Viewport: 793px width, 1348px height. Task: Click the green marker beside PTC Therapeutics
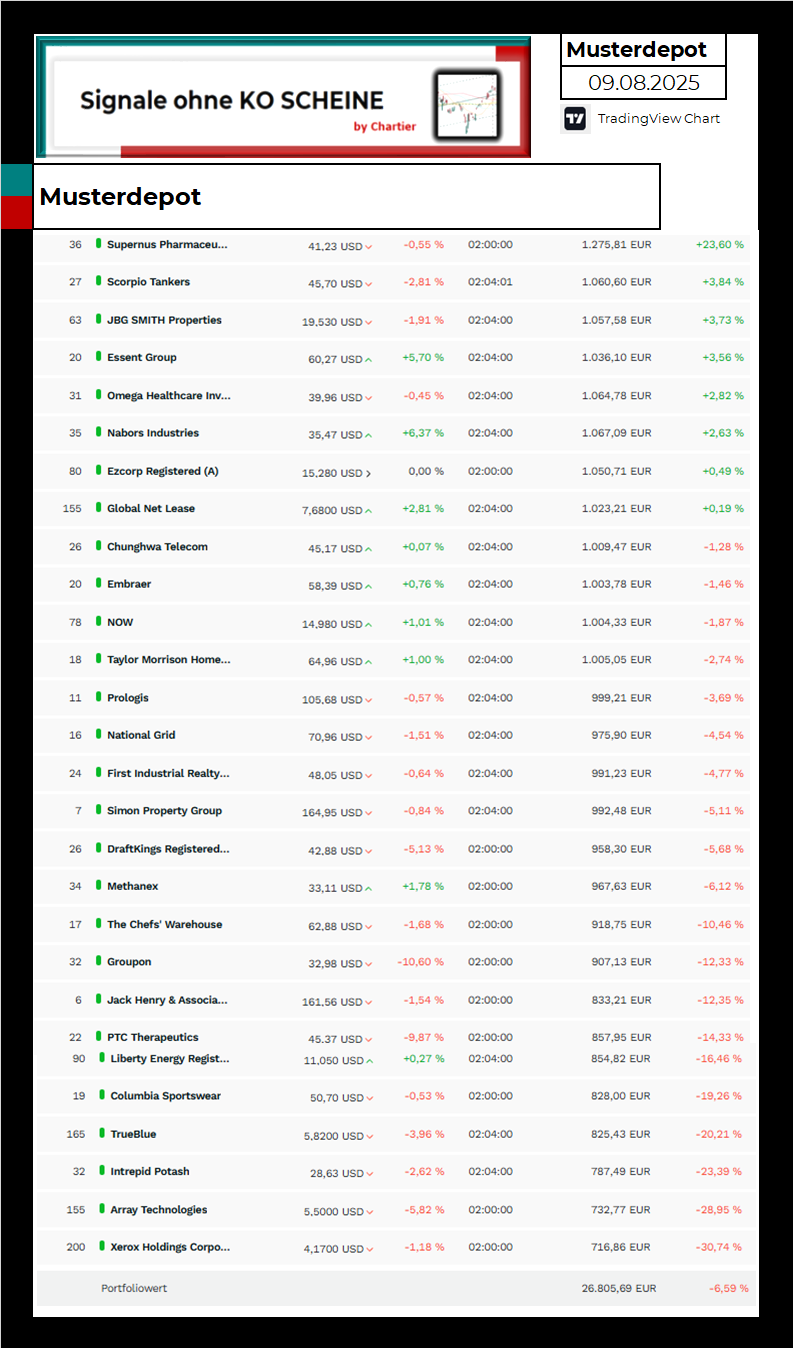98,1037
